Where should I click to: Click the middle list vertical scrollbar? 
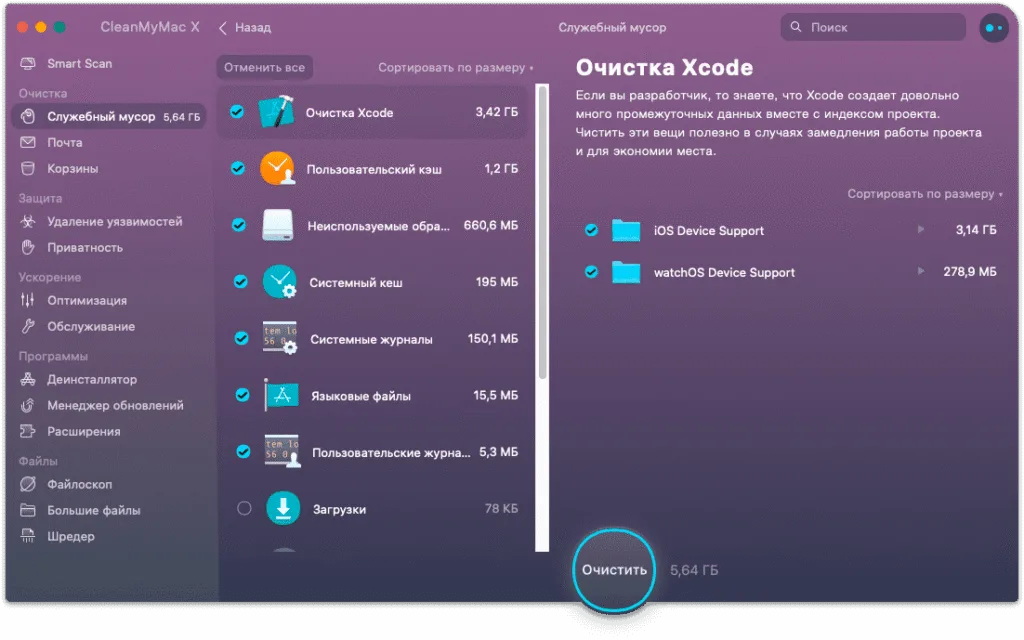click(x=542, y=232)
